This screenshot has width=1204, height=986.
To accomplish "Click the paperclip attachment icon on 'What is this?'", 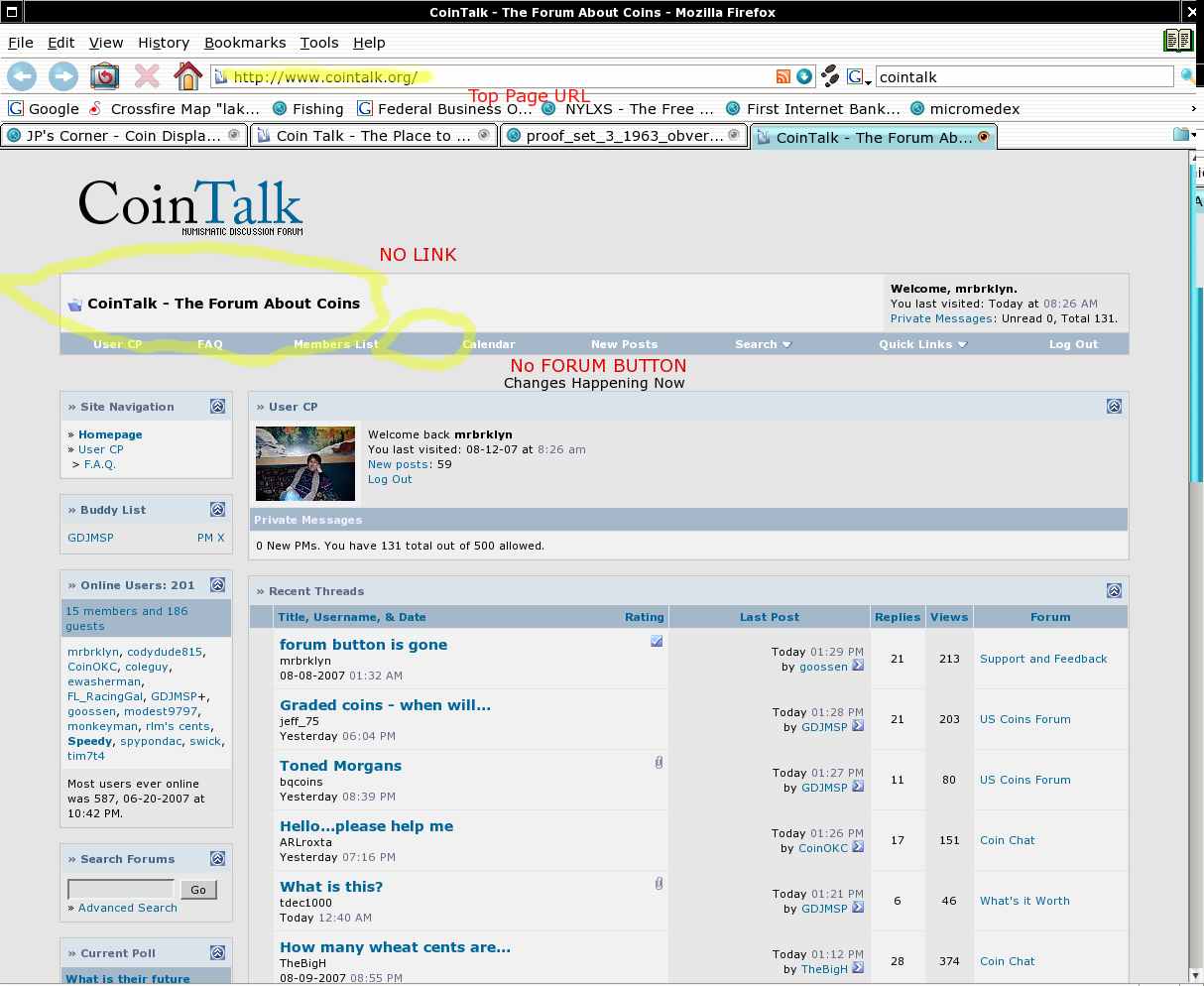I will [x=659, y=884].
